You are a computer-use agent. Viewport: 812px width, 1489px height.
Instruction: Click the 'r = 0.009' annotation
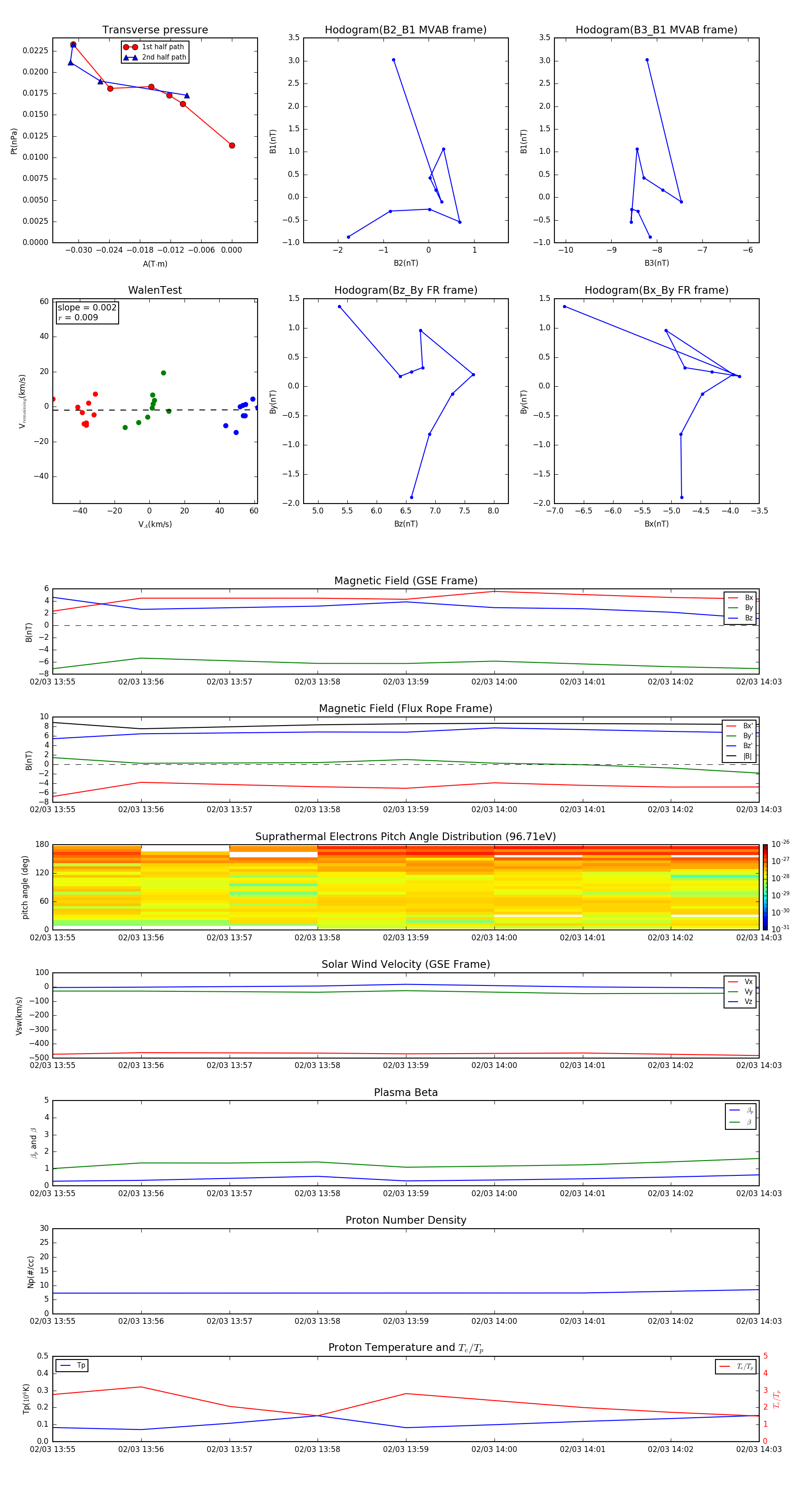[x=78, y=317]
